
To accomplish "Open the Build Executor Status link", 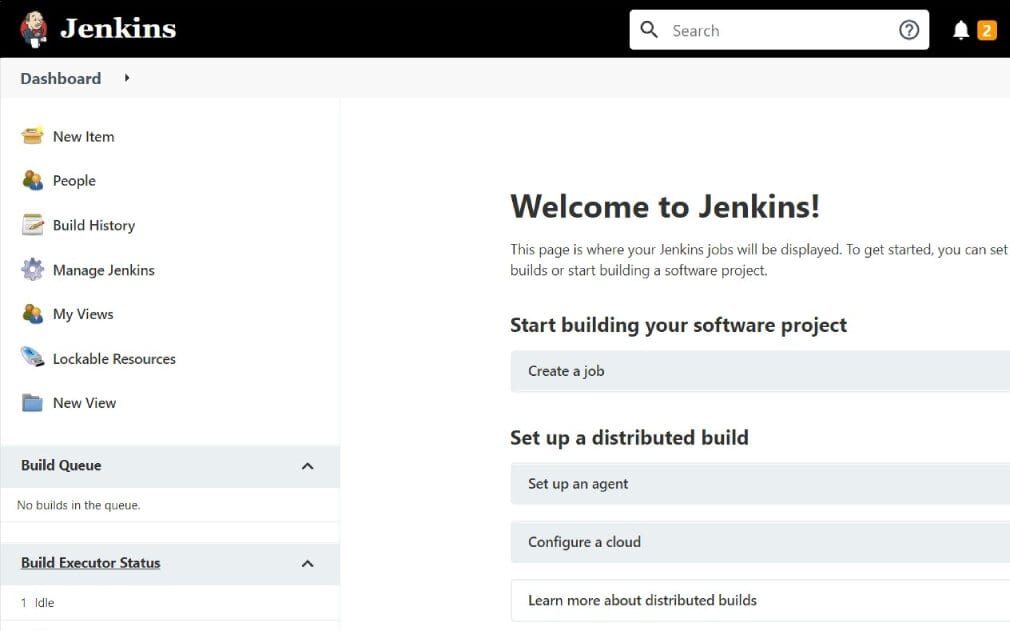I will (x=90, y=563).
